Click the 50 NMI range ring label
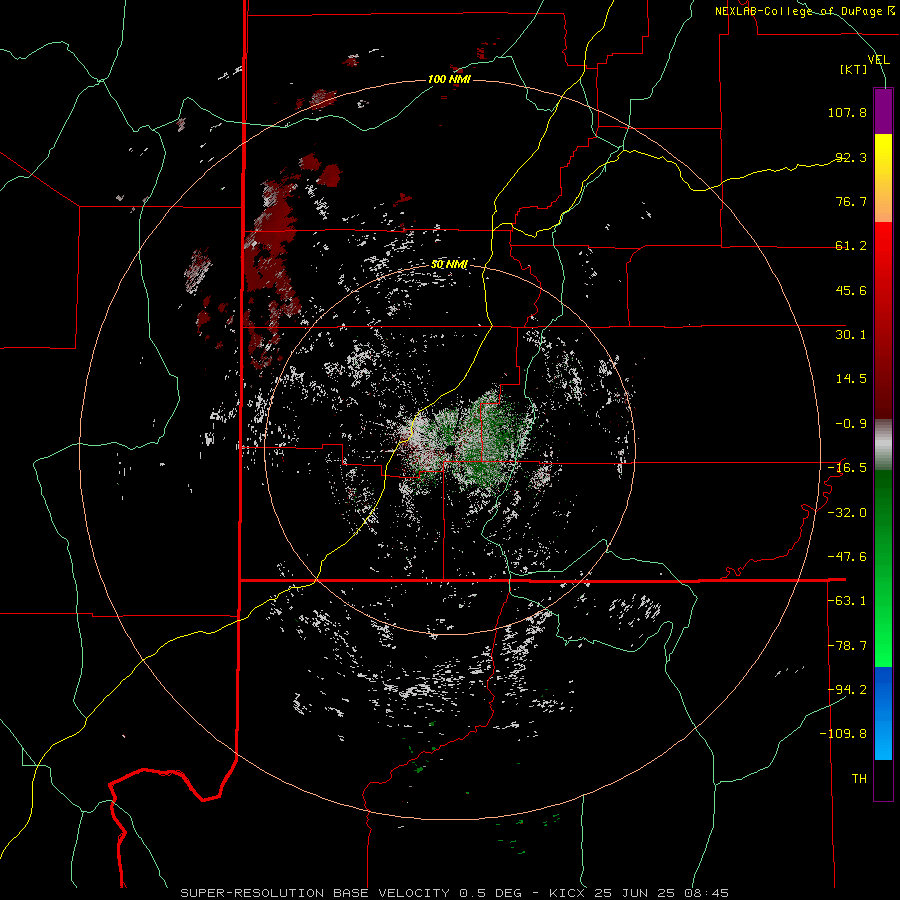The image size is (900, 900). coord(449,264)
